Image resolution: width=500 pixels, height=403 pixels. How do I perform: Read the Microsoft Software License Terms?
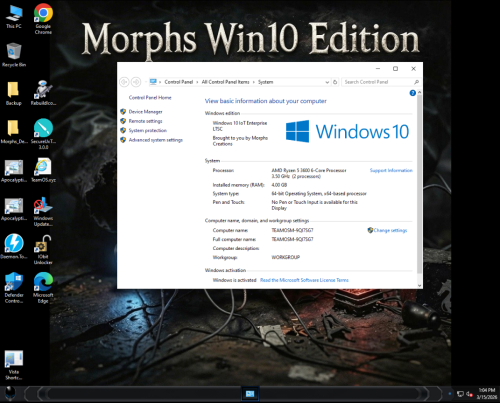tap(304, 280)
